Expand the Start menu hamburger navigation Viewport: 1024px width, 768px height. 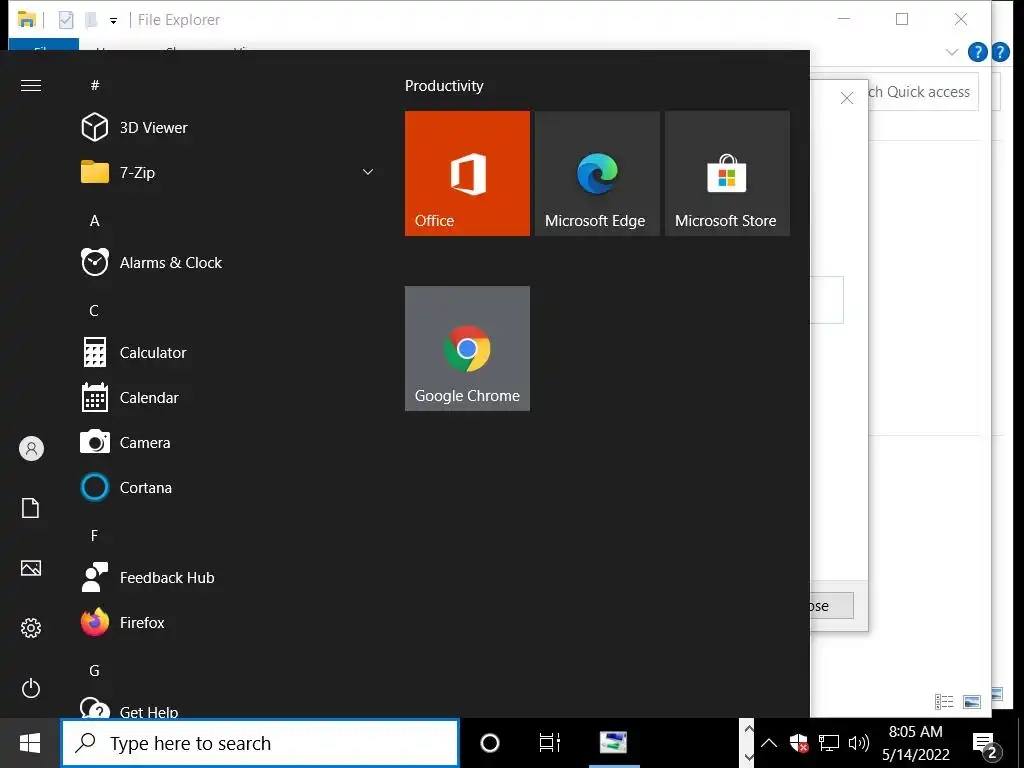pyautogui.click(x=31, y=86)
